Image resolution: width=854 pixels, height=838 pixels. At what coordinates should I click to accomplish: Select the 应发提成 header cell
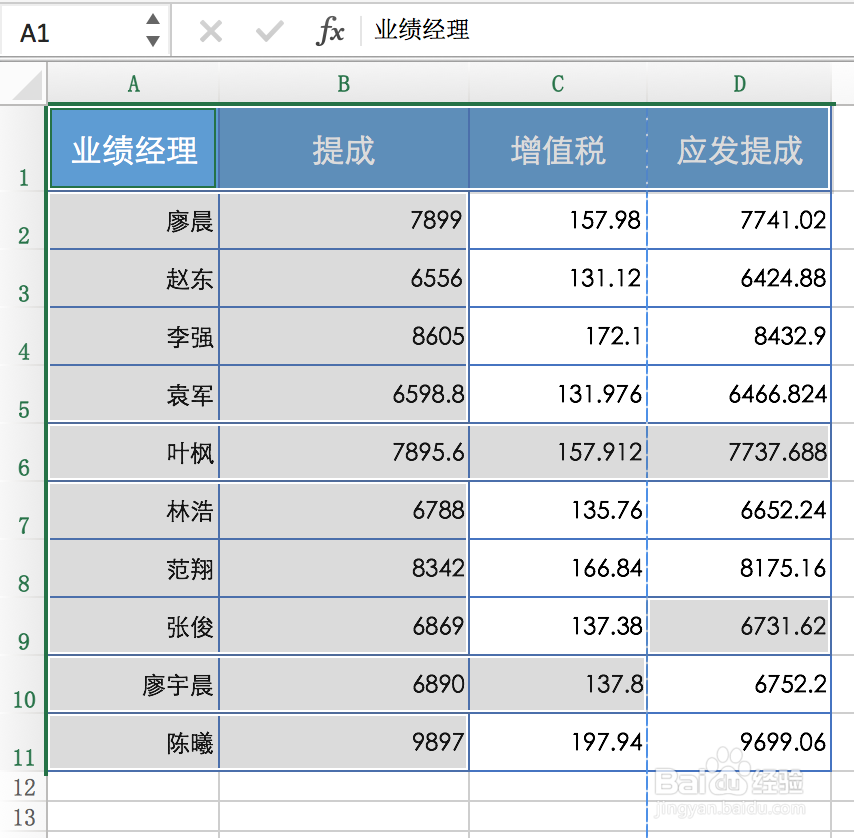pos(739,146)
